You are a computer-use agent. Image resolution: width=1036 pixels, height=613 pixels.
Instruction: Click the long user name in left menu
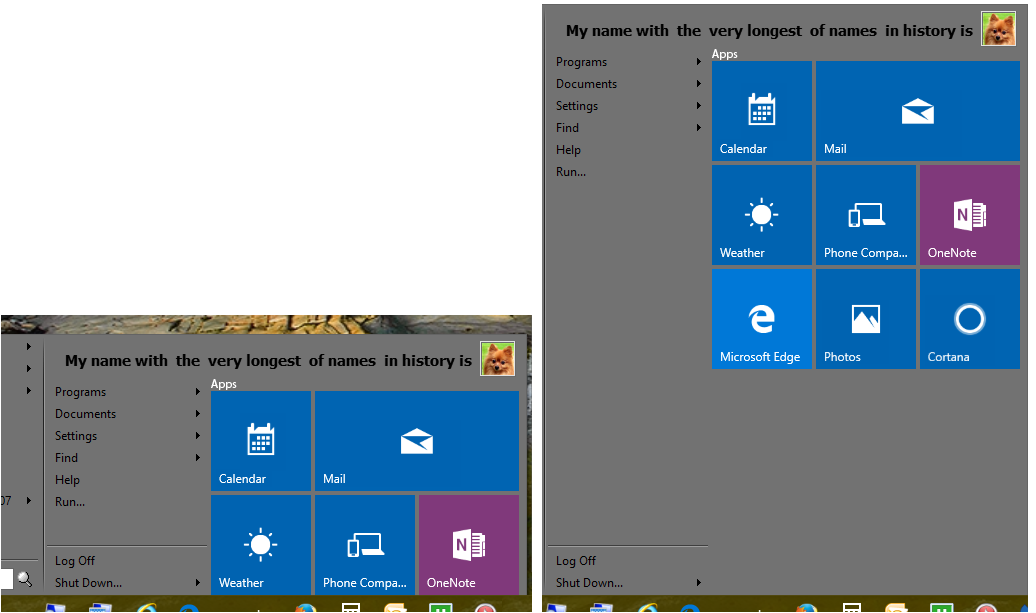point(268,361)
